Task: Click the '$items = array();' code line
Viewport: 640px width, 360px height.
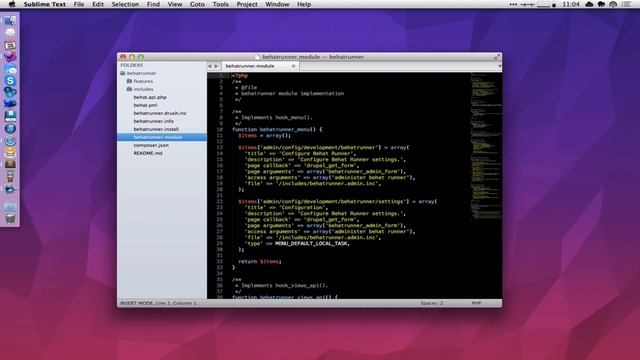Action: (264, 136)
